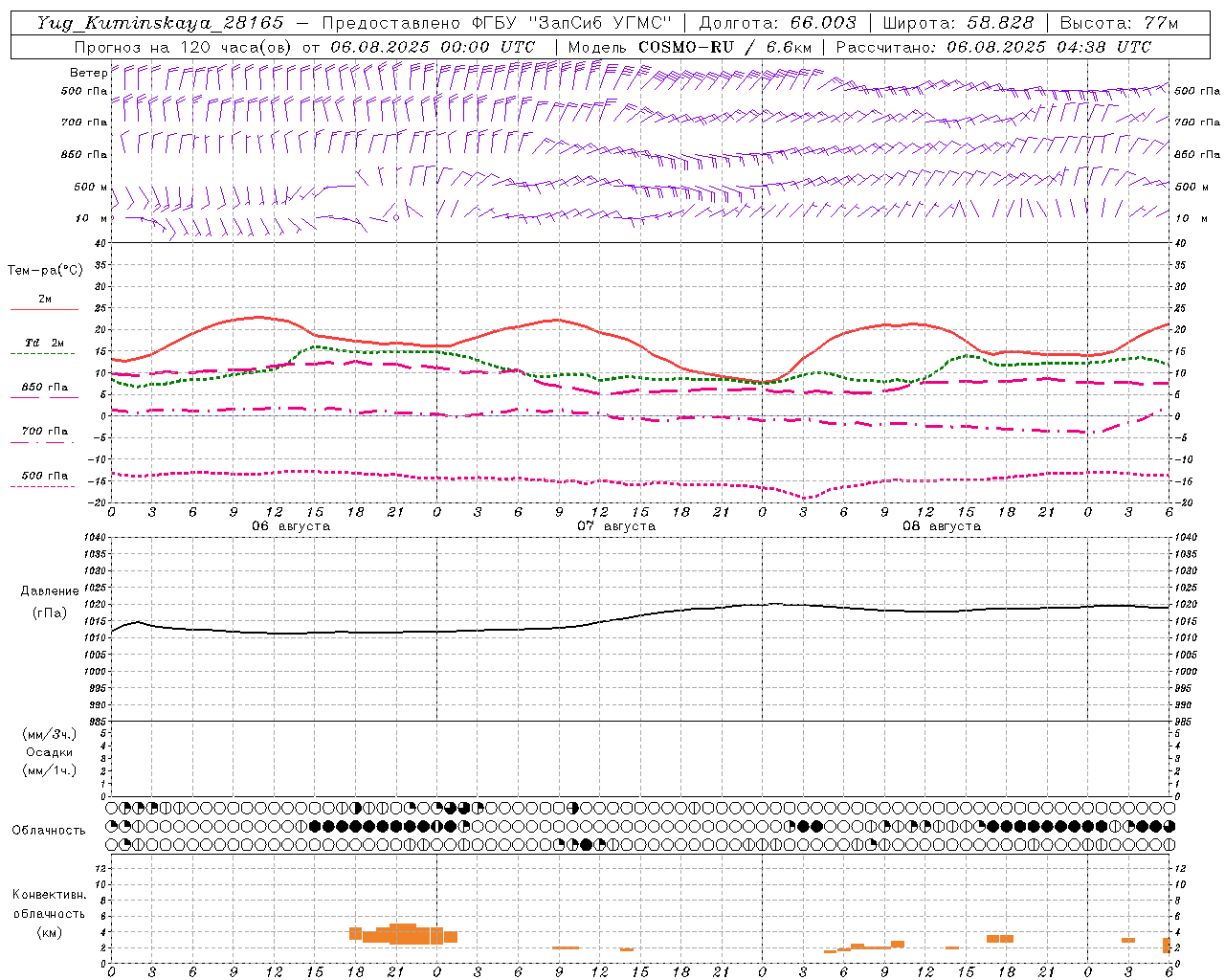
Task: Click the red solid 2м legend line
Action: pyautogui.click(x=44, y=310)
